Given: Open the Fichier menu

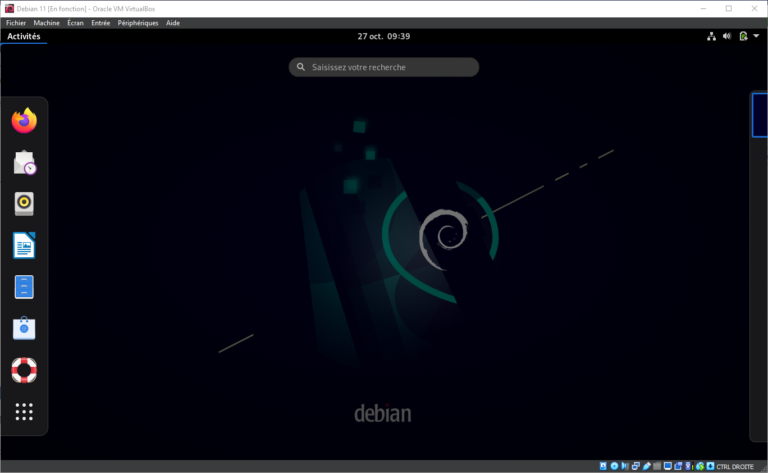Looking at the screenshot, I should pyautogui.click(x=16, y=23).
